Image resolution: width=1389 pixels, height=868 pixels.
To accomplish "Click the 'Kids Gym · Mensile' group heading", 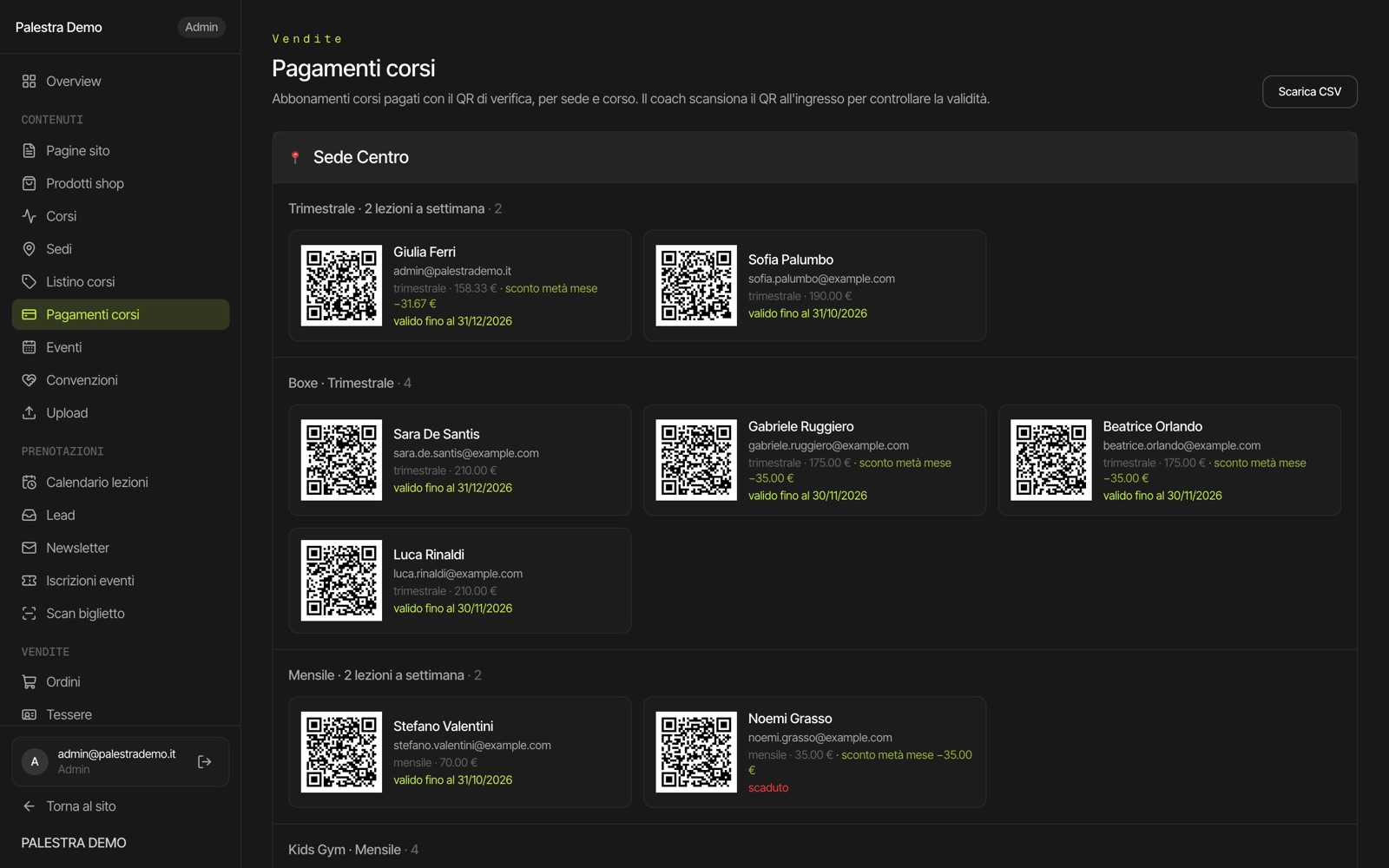I will 345,849.
